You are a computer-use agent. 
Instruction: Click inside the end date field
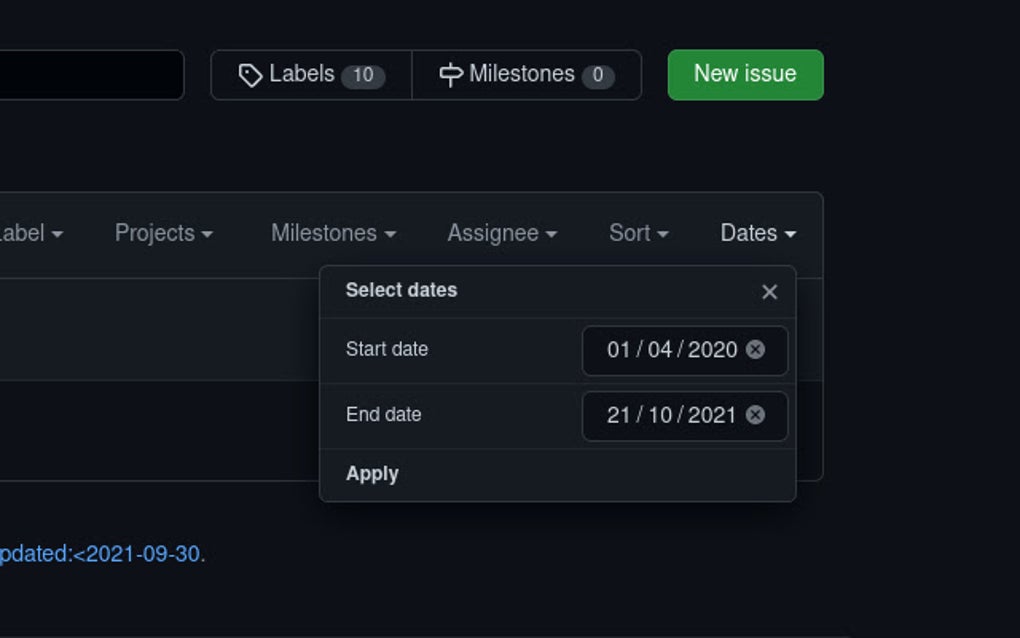[670, 415]
